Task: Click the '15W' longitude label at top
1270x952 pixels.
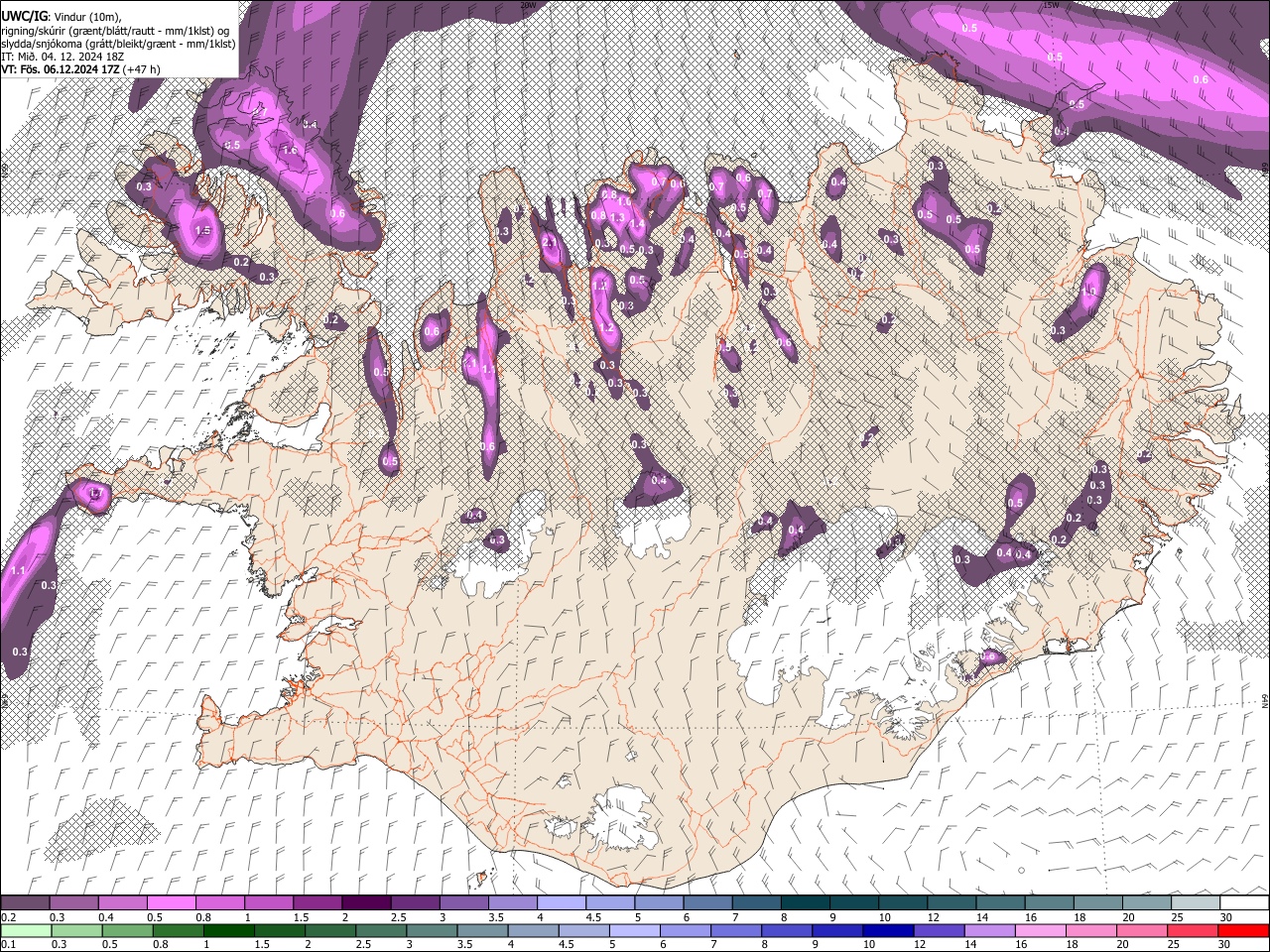Action: click(1050, 5)
